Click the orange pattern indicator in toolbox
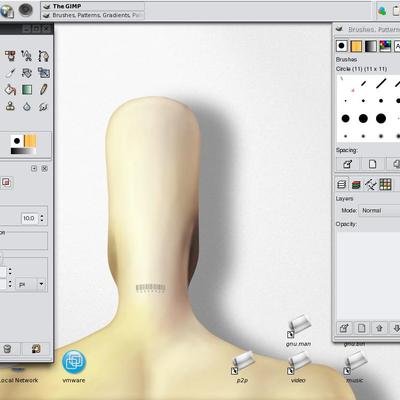Screen dimensions: 400x400 coord(30,141)
